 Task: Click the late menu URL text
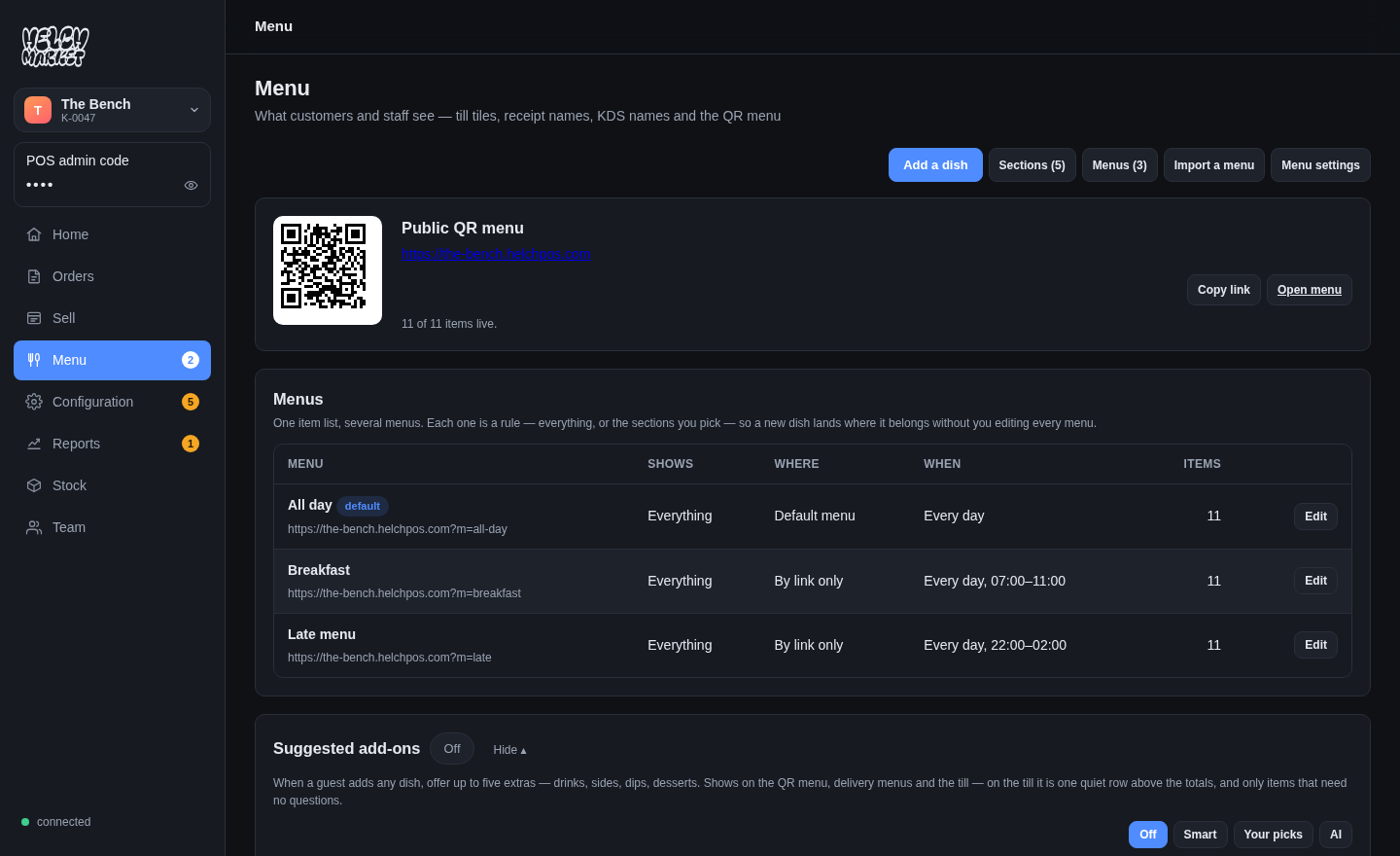(390, 658)
